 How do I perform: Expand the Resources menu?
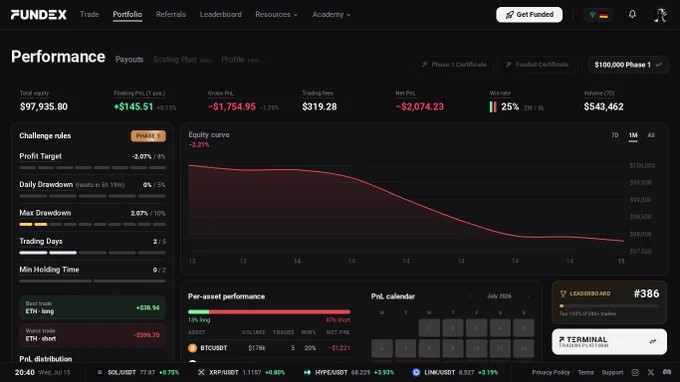pos(276,14)
